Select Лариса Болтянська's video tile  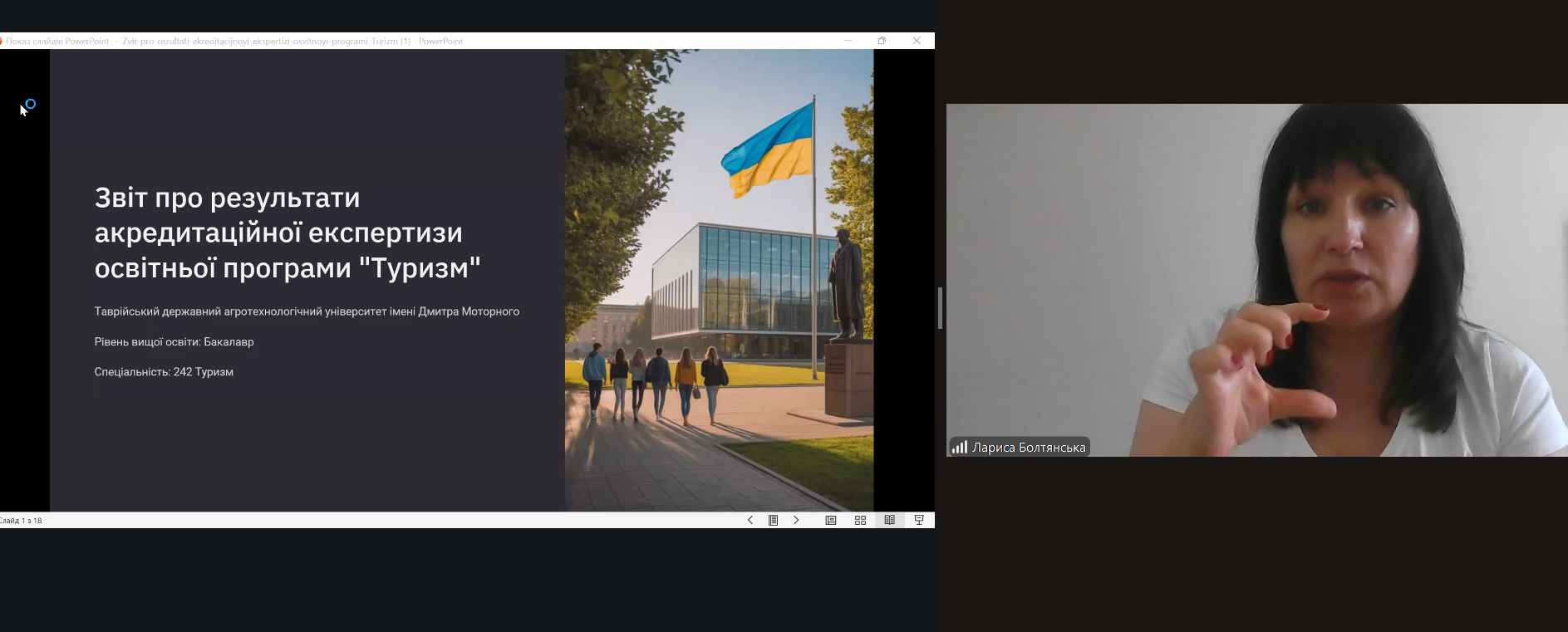pyautogui.click(x=1256, y=280)
